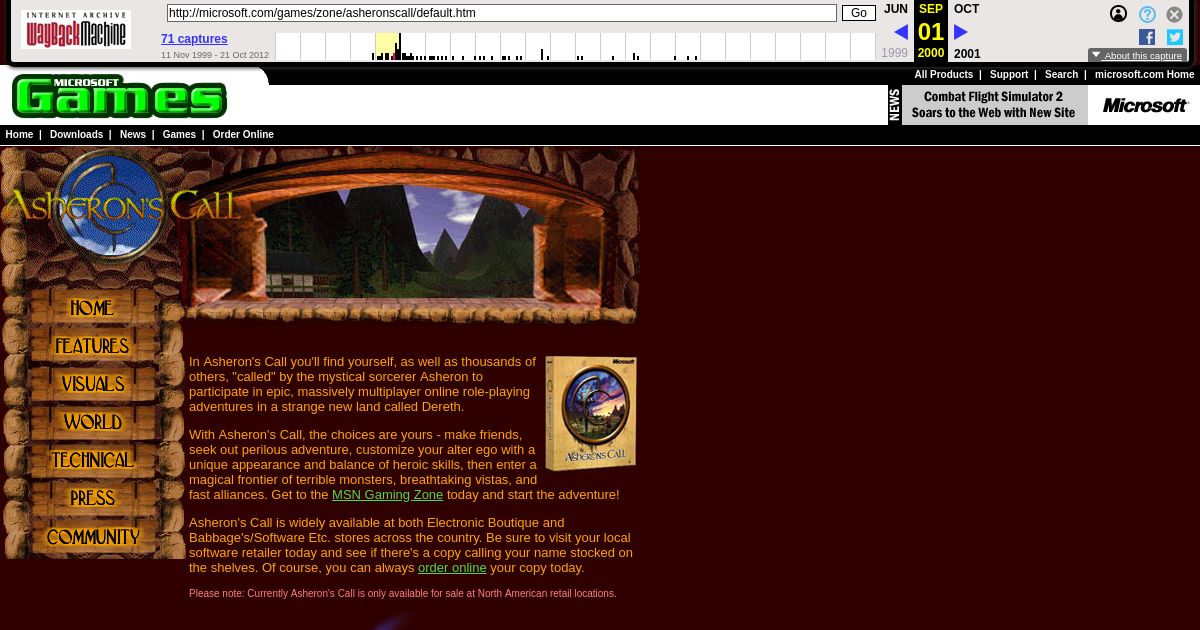Select the WORLD sidebar button

point(92,422)
